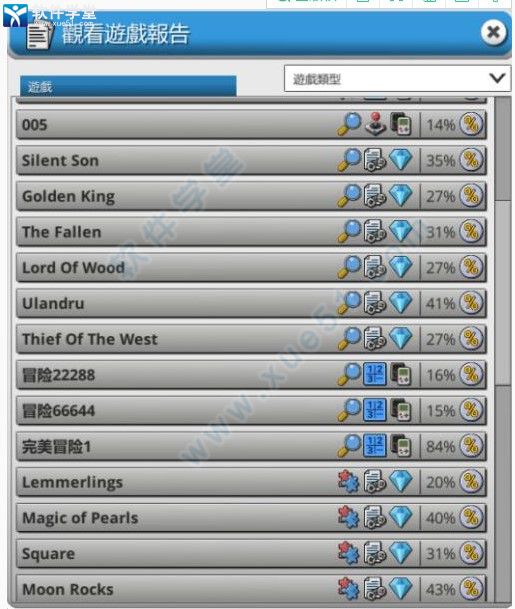515x609 pixels.
Task: Click the puzzle pieces icon on Lemmerlings row
Action: [x=348, y=482]
